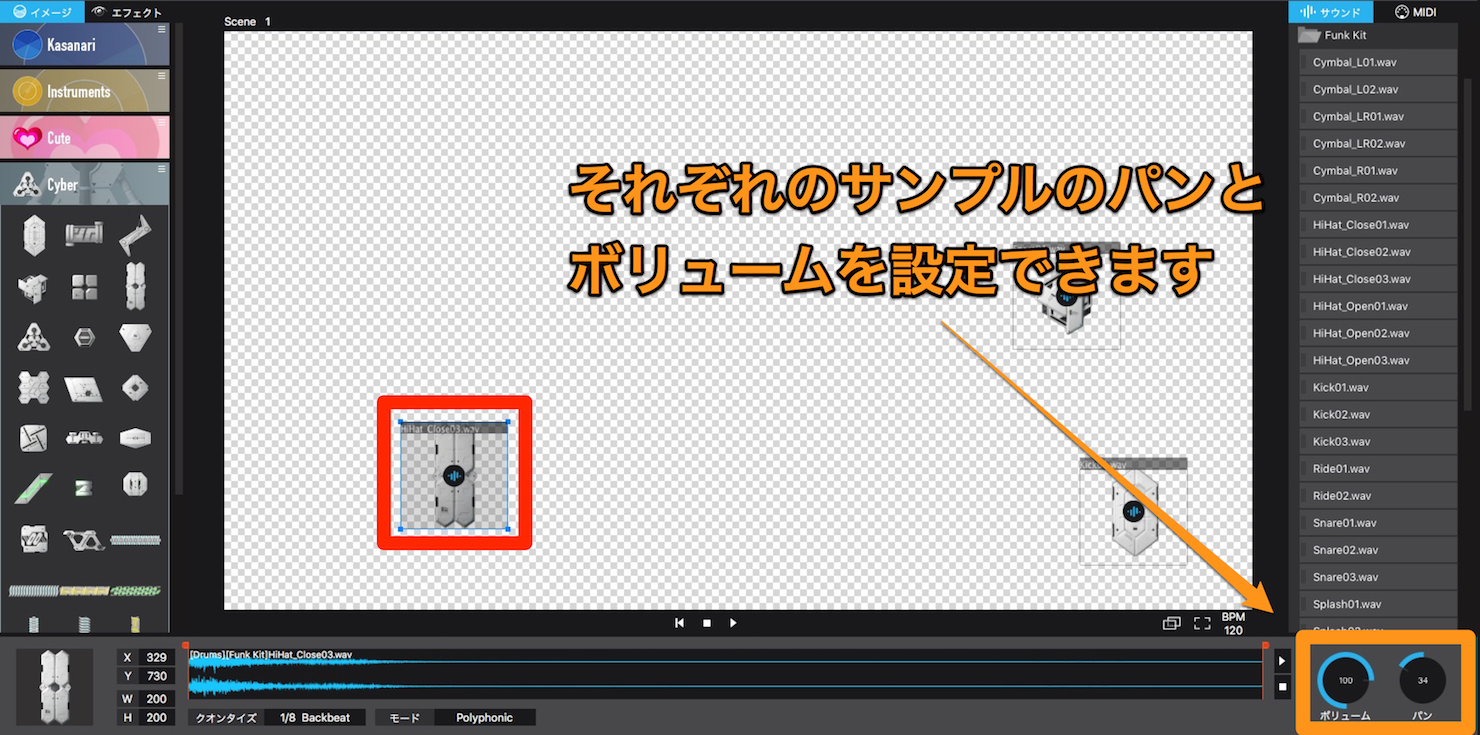Select Ride02.wav in sound list
1480x735 pixels.
(x=1378, y=496)
